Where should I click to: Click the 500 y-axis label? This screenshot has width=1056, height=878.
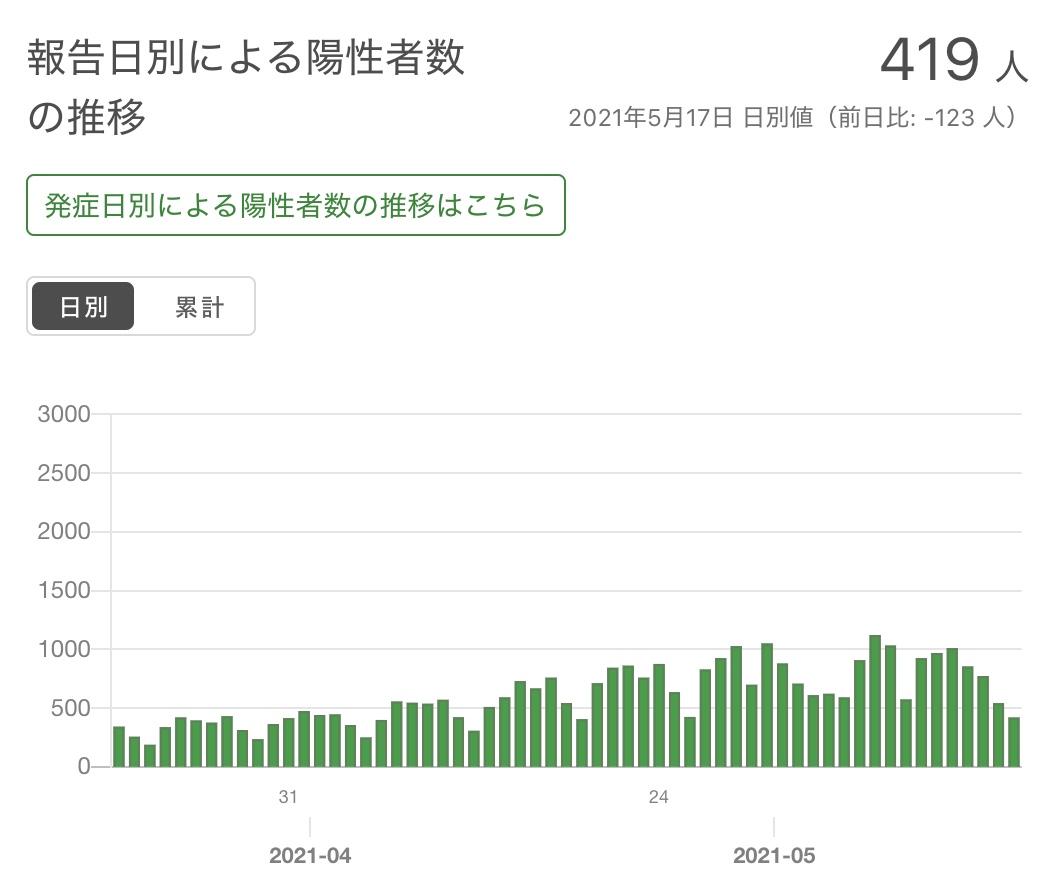(x=70, y=708)
